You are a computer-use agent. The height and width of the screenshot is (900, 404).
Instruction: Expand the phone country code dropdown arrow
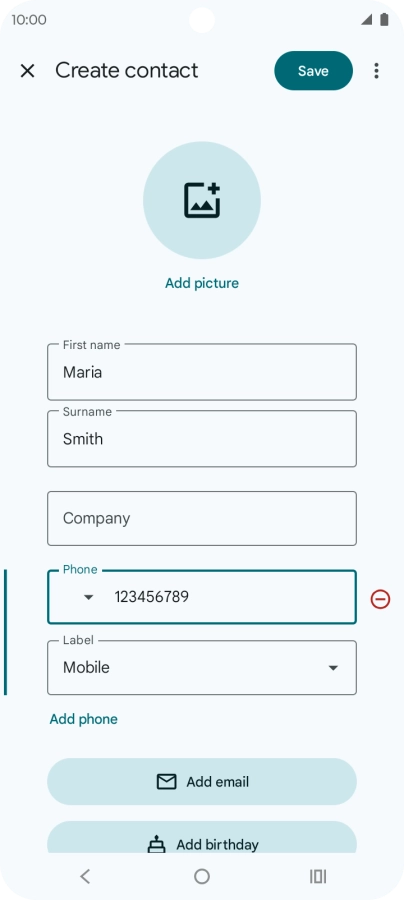click(x=88, y=598)
